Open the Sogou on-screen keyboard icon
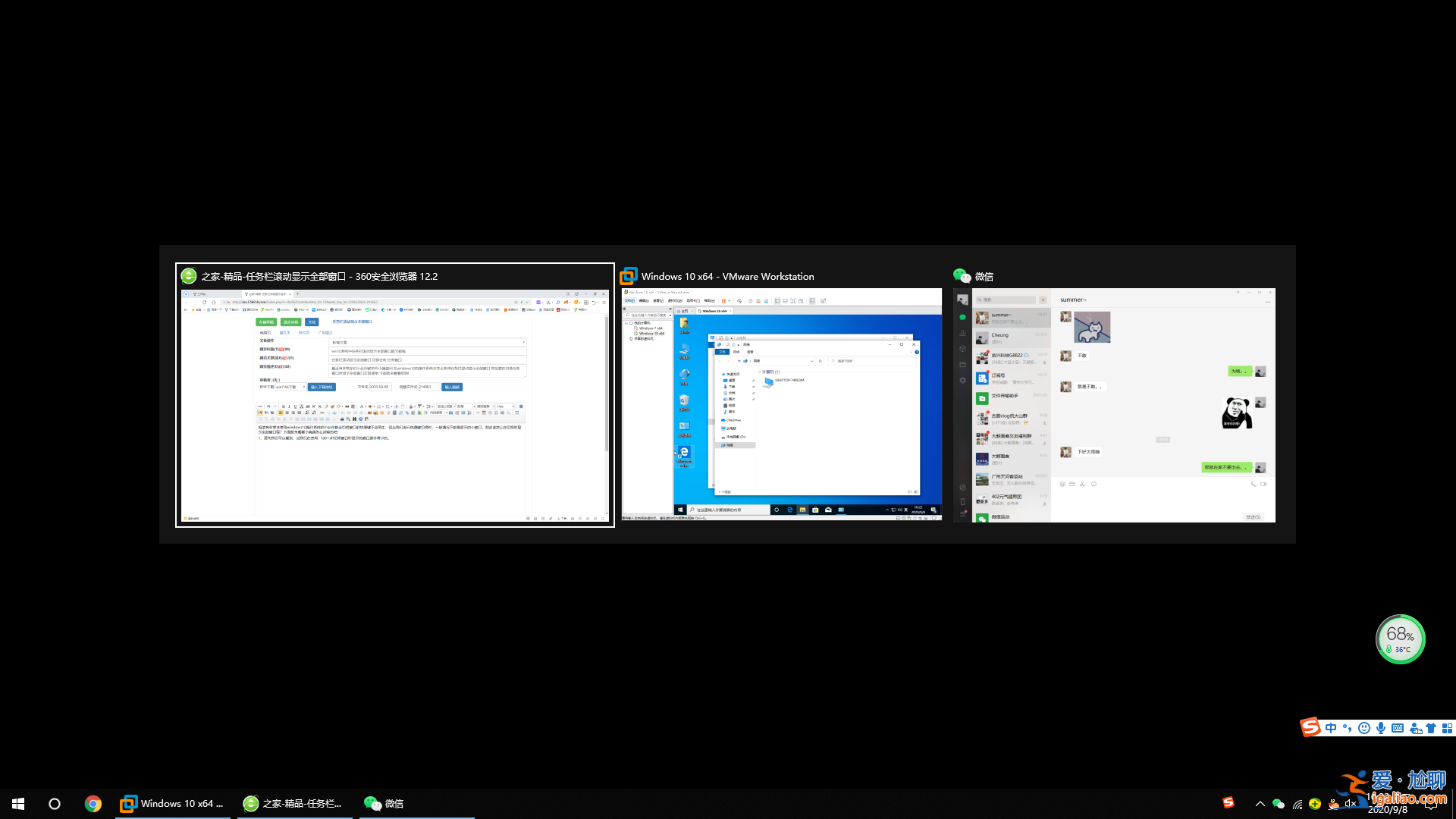This screenshot has width=1456, height=819. pos(1398,727)
